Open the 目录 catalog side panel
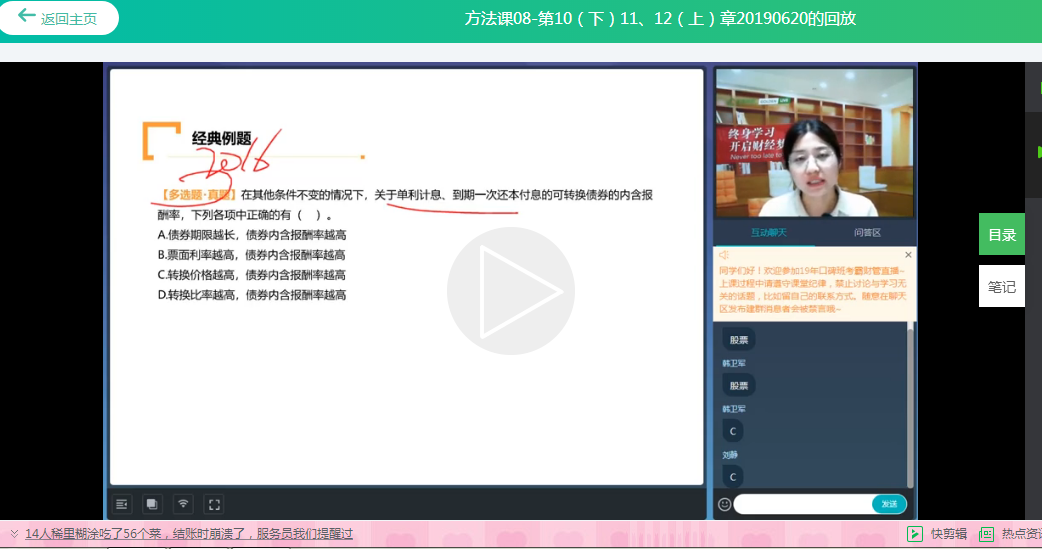This screenshot has width=1042, height=549. click(1001, 235)
